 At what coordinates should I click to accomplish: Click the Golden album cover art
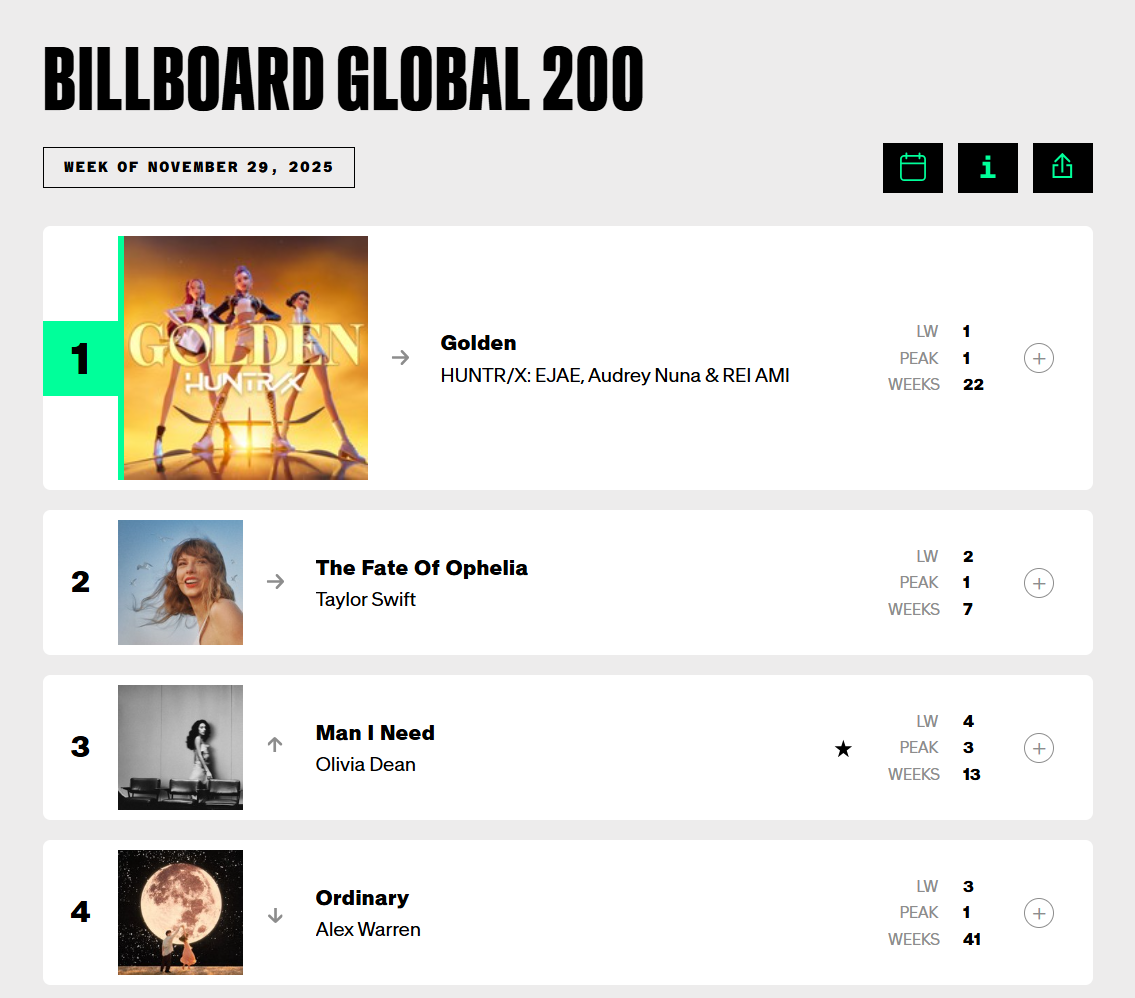[x=245, y=358]
